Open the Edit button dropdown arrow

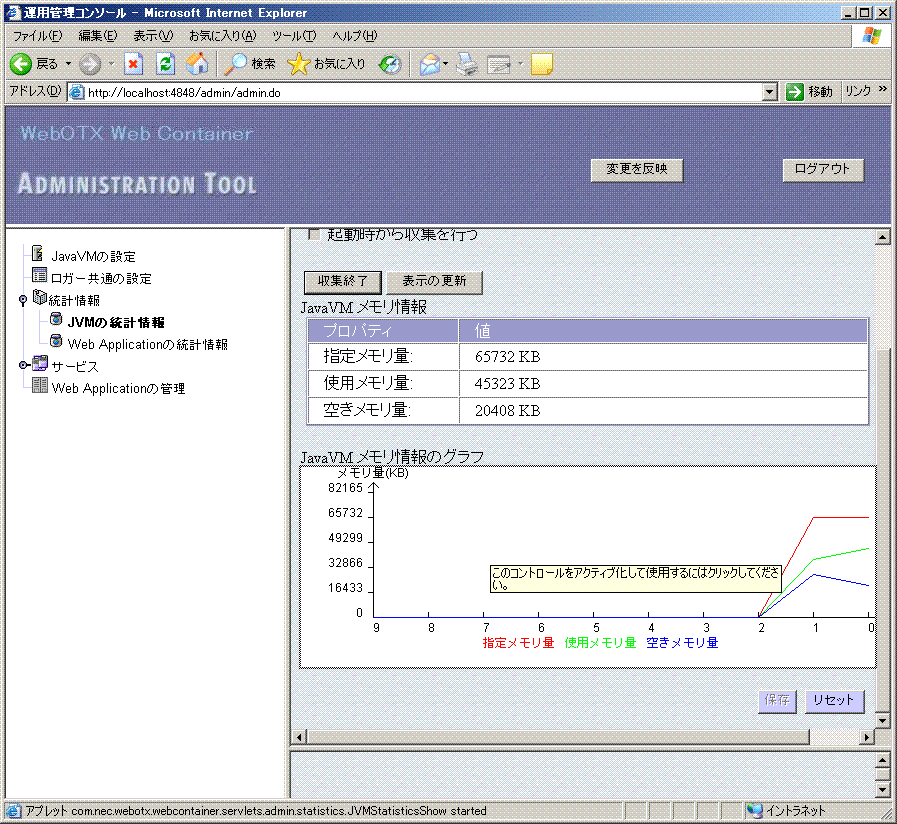[520, 64]
